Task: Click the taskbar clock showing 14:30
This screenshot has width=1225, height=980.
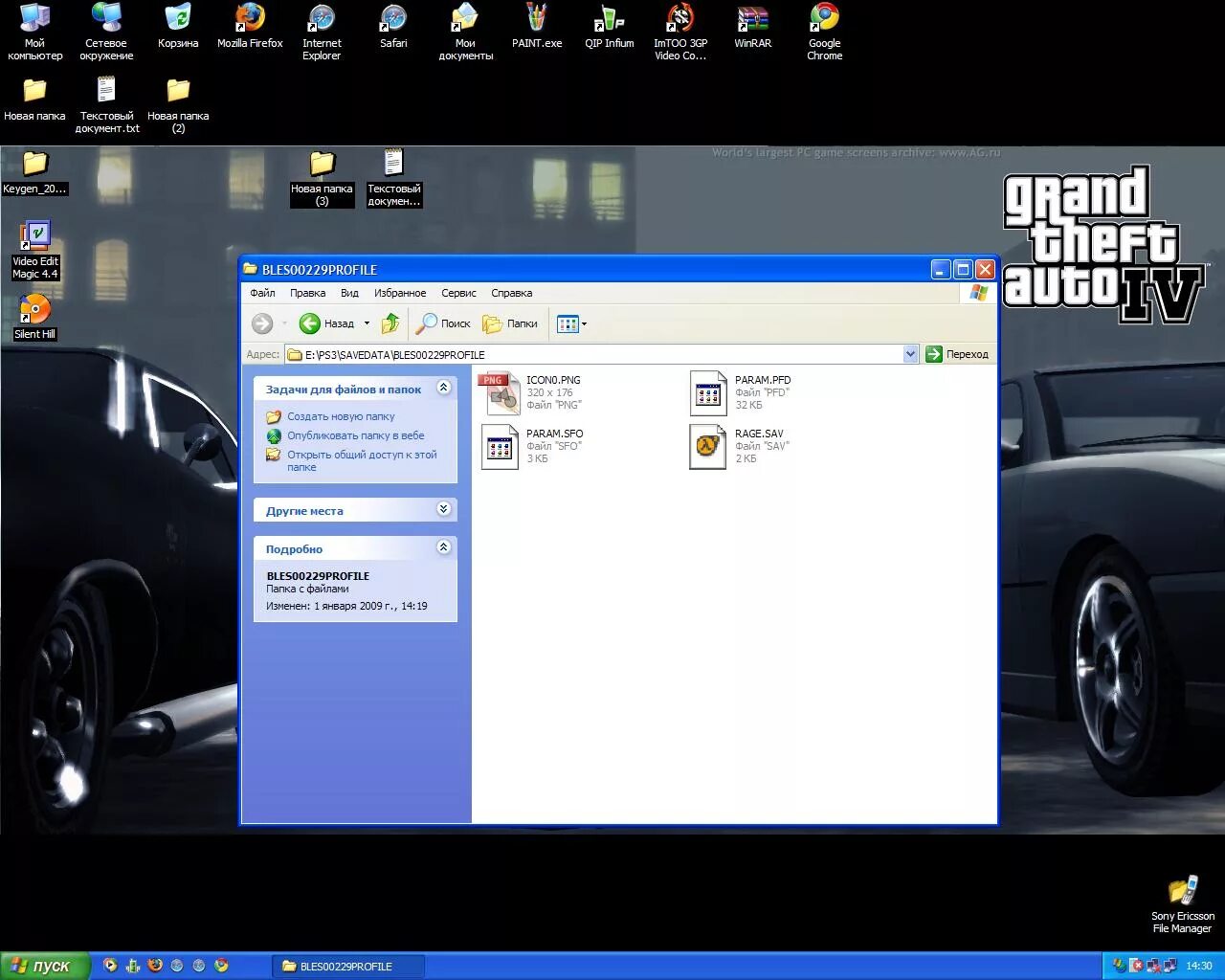Action: (1199, 967)
